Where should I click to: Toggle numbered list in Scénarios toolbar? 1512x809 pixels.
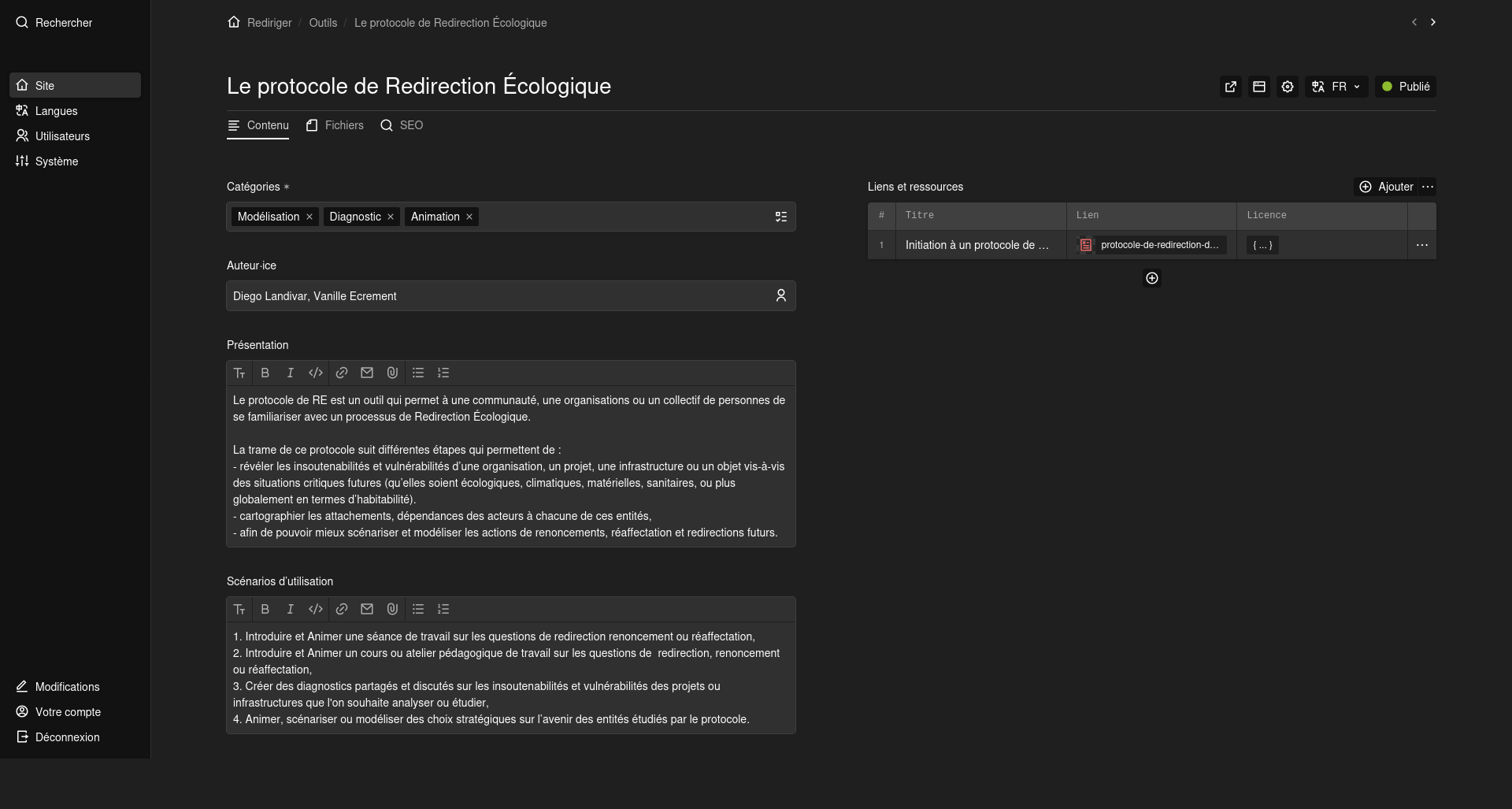pos(443,610)
